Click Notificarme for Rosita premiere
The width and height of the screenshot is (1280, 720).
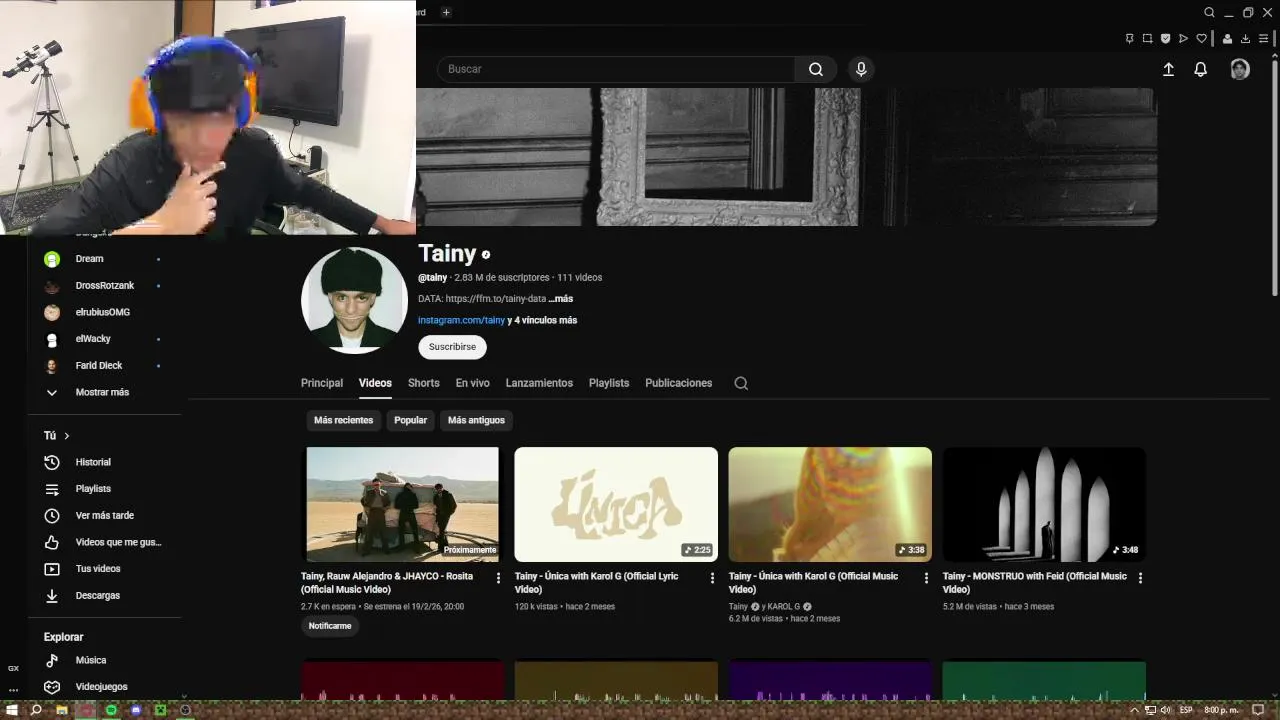tap(330, 626)
